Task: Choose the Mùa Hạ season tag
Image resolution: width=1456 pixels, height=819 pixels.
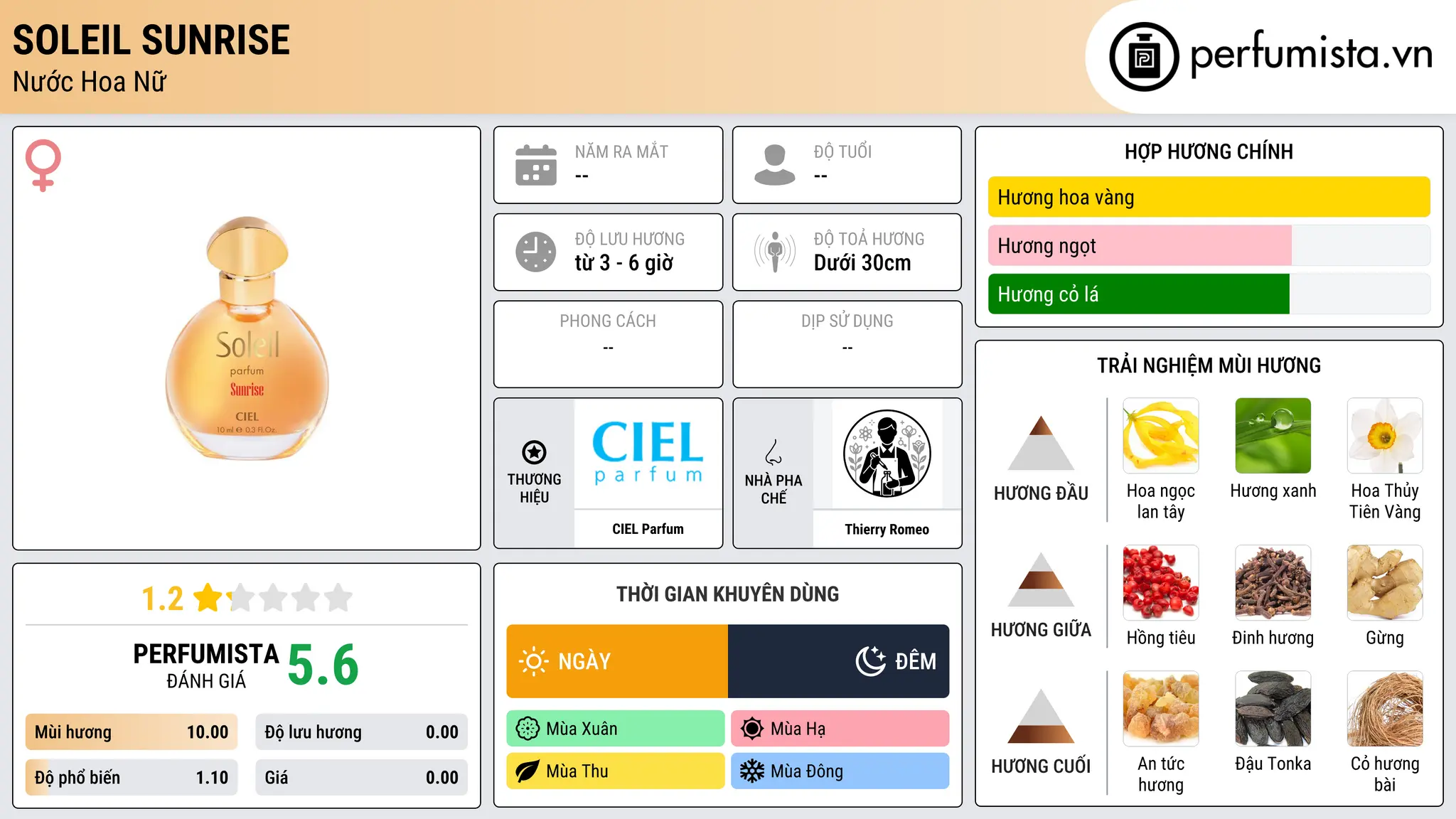Action: tap(840, 729)
